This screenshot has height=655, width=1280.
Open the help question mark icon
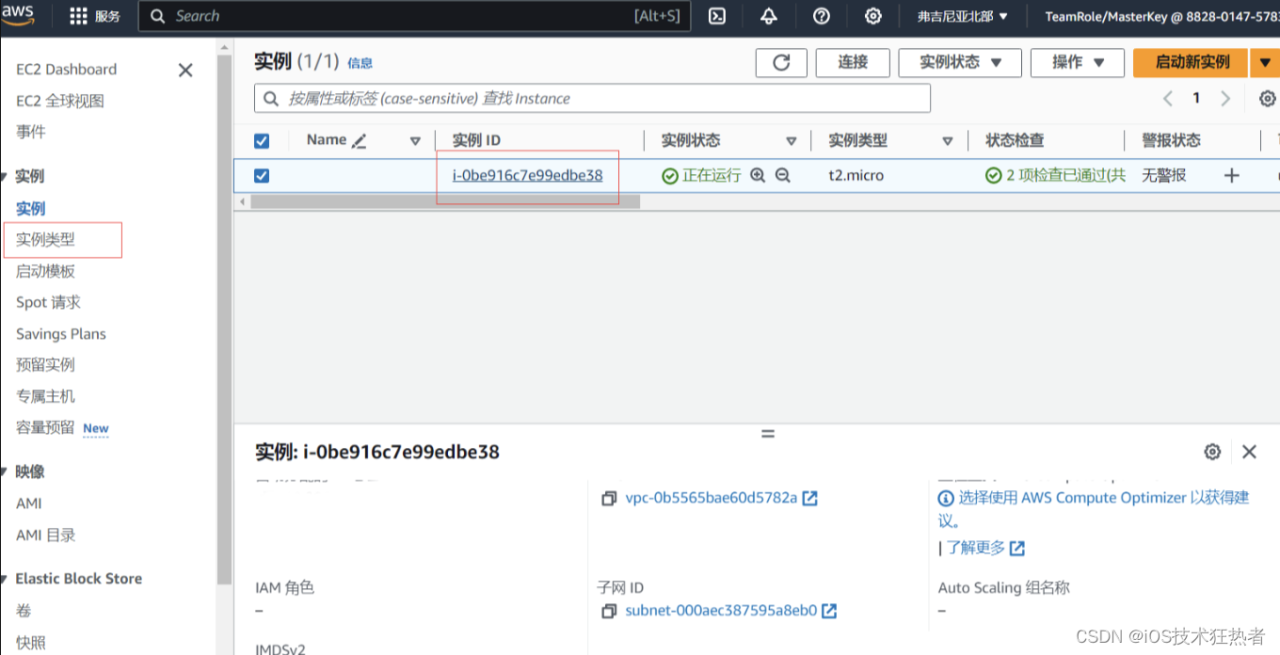coord(820,16)
